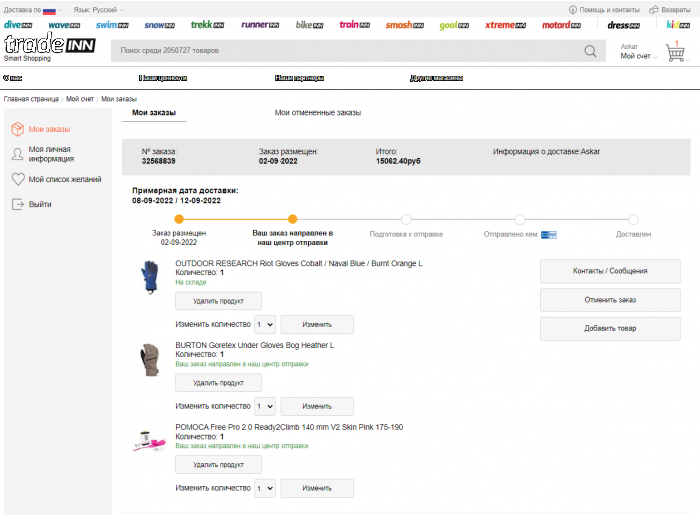Click the Доставлен progress marker
The height and width of the screenshot is (515, 700).
[x=633, y=219]
